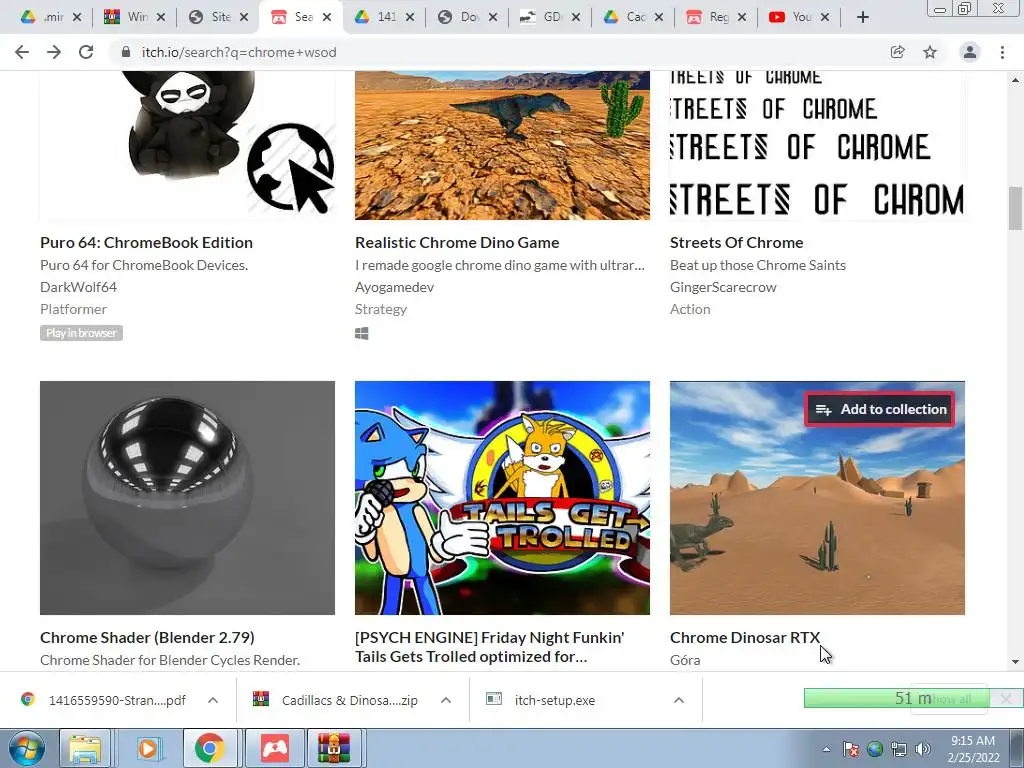
Task: Click the lock icon in address bar
Action: click(x=126, y=52)
